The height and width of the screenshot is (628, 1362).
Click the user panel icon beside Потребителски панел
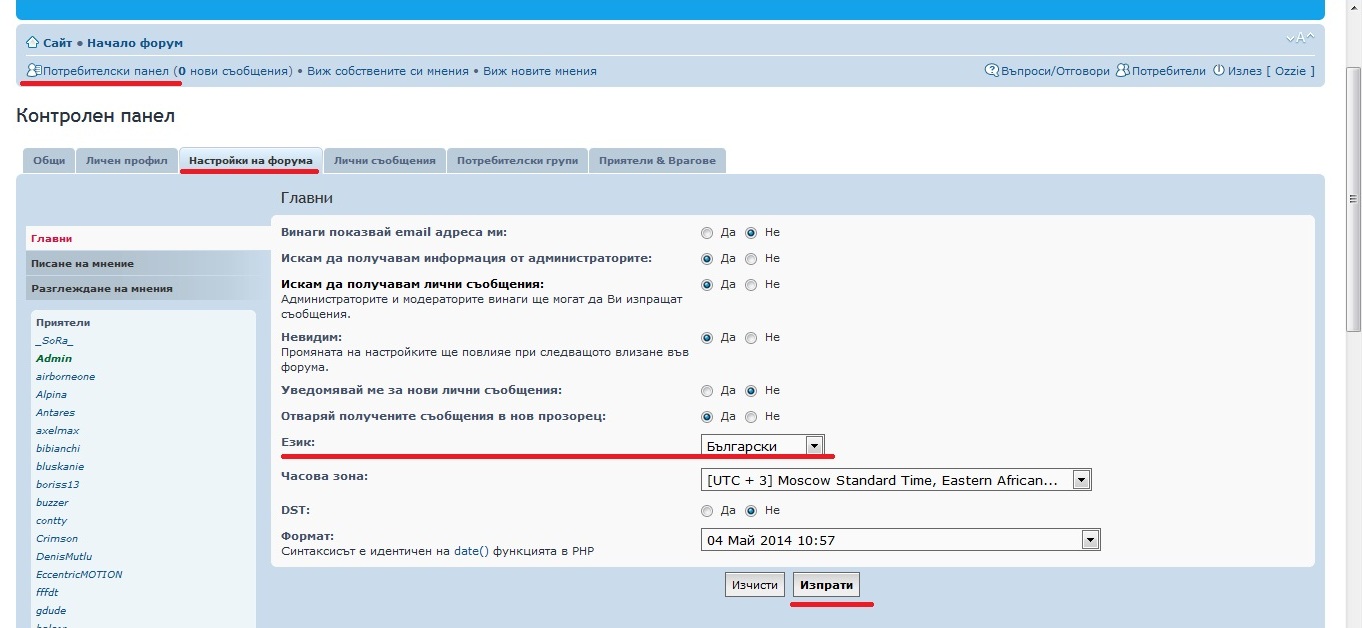click(x=33, y=71)
